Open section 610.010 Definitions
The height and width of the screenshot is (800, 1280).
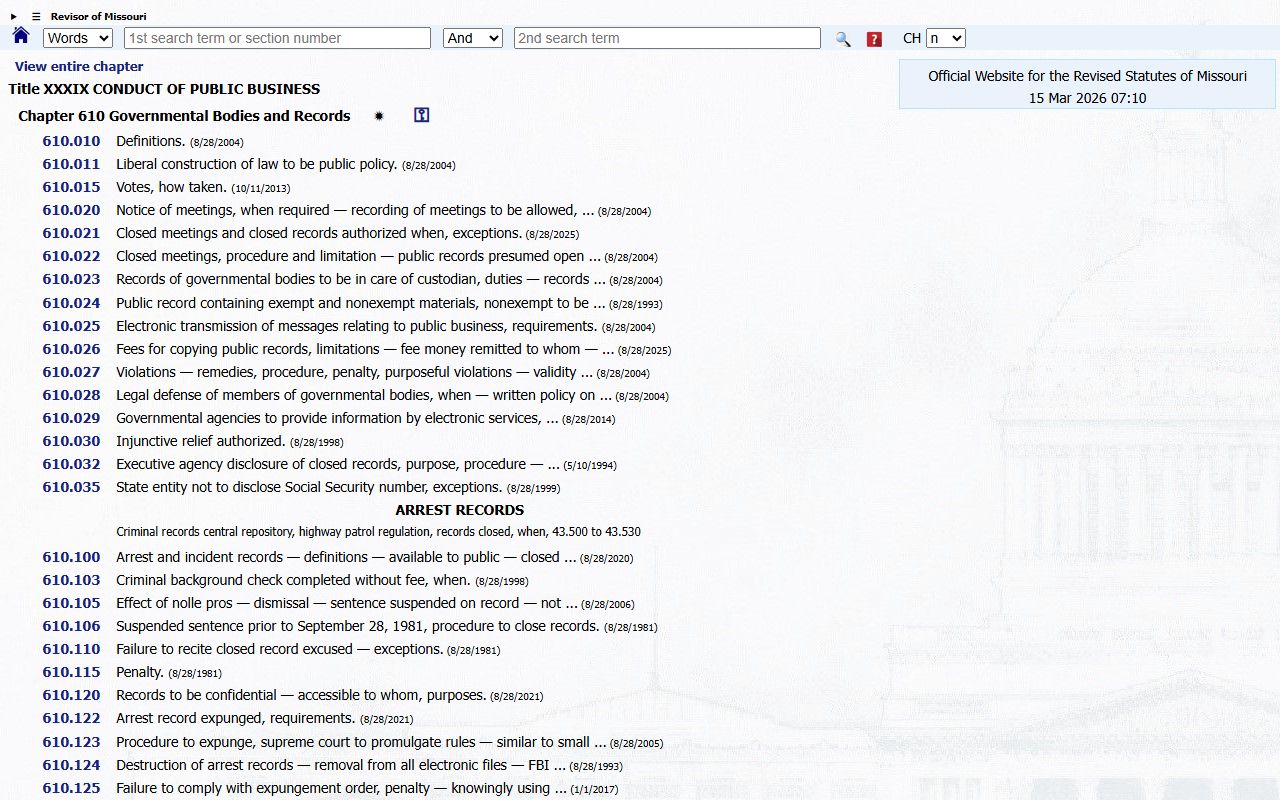[71, 141]
